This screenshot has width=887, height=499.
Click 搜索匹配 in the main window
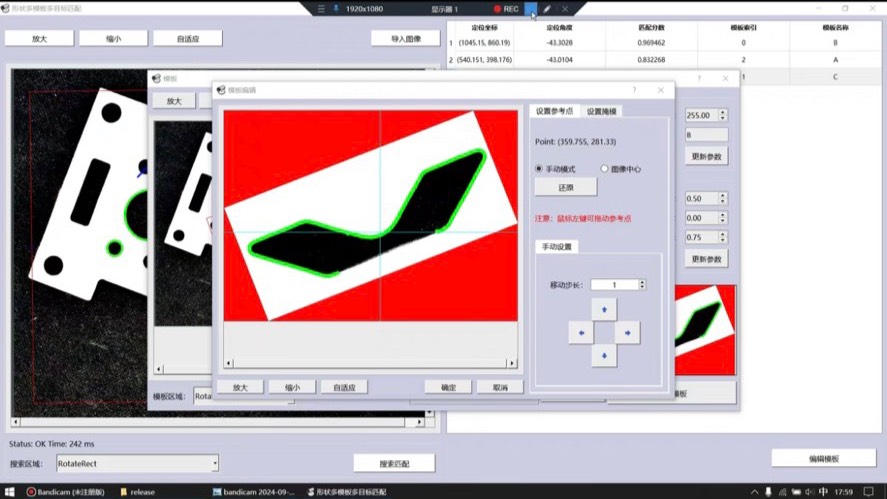point(394,463)
